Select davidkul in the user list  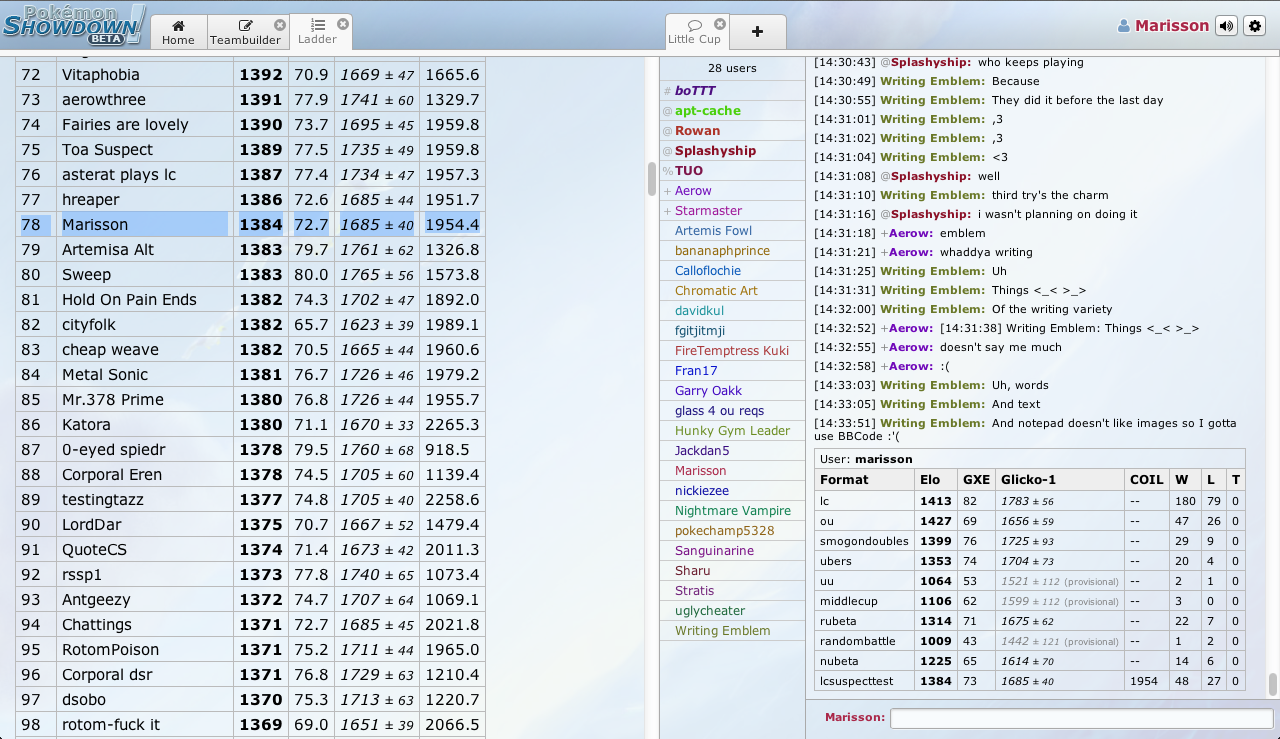[732, 311]
